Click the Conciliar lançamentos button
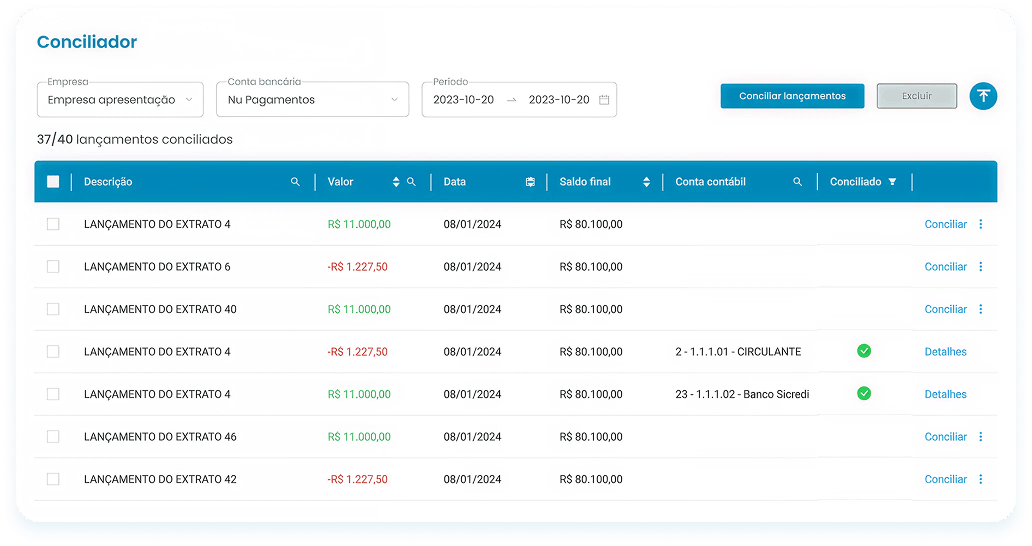1032x546 pixels. click(792, 96)
